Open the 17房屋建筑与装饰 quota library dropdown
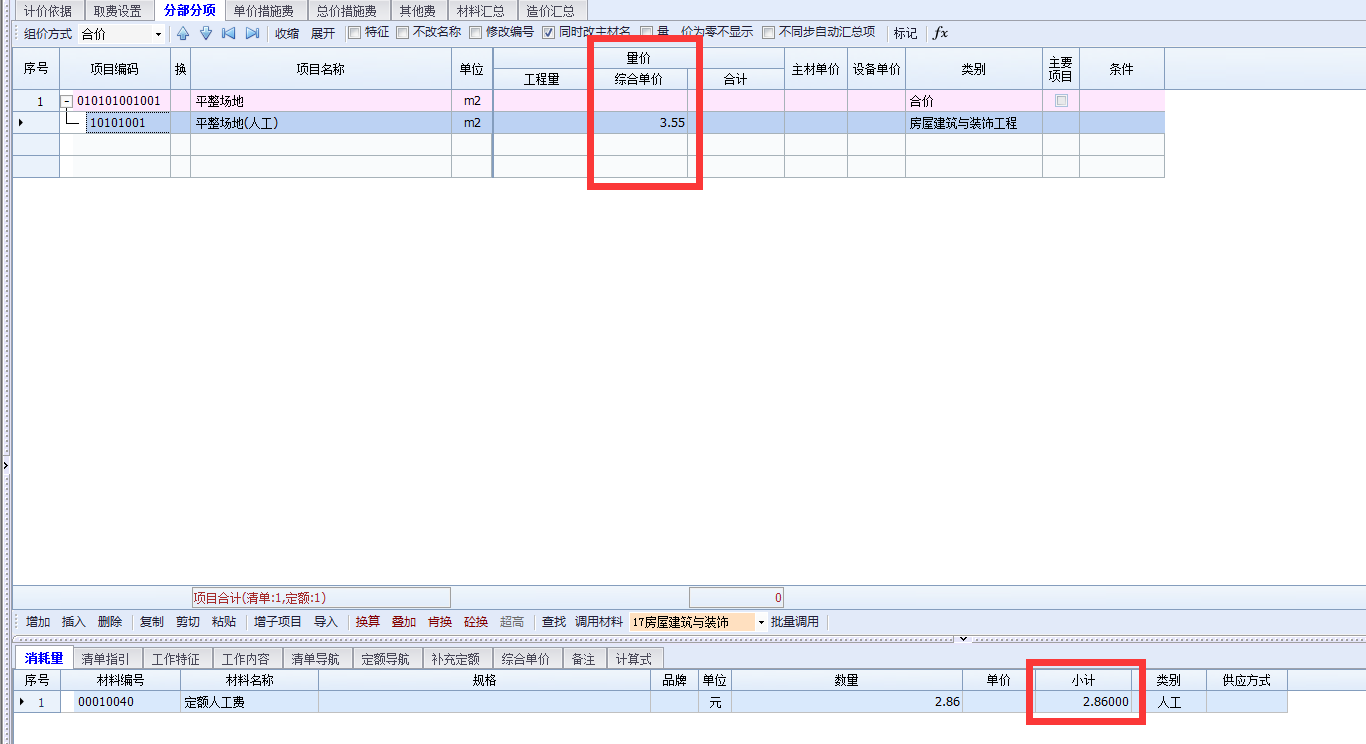Screen dimensions: 1366x744 pyautogui.click(x=761, y=622)
